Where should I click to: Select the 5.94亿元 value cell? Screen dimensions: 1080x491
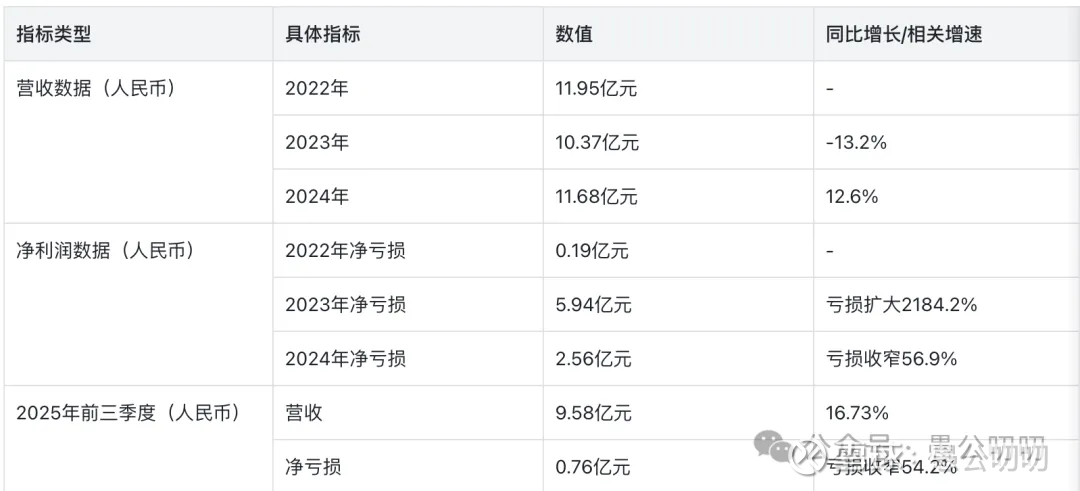[593, 304]
